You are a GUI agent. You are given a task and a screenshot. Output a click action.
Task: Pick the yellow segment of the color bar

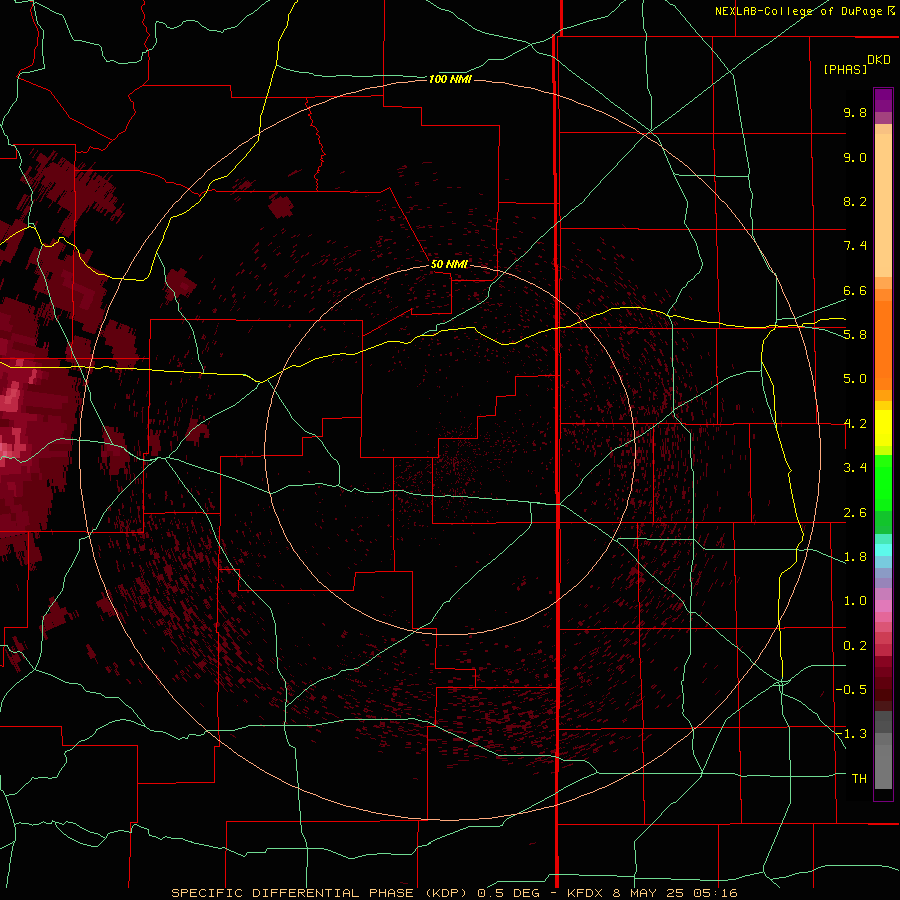[883, 428]
